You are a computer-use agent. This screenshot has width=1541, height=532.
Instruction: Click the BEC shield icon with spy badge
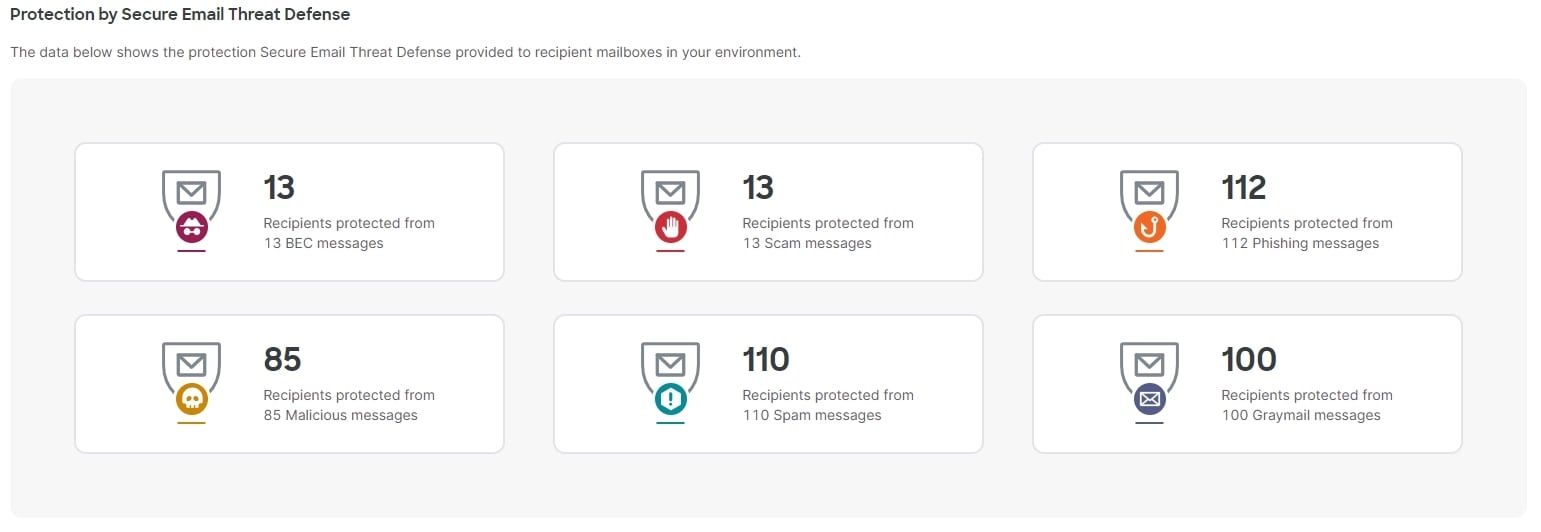(x=191, y=210)
